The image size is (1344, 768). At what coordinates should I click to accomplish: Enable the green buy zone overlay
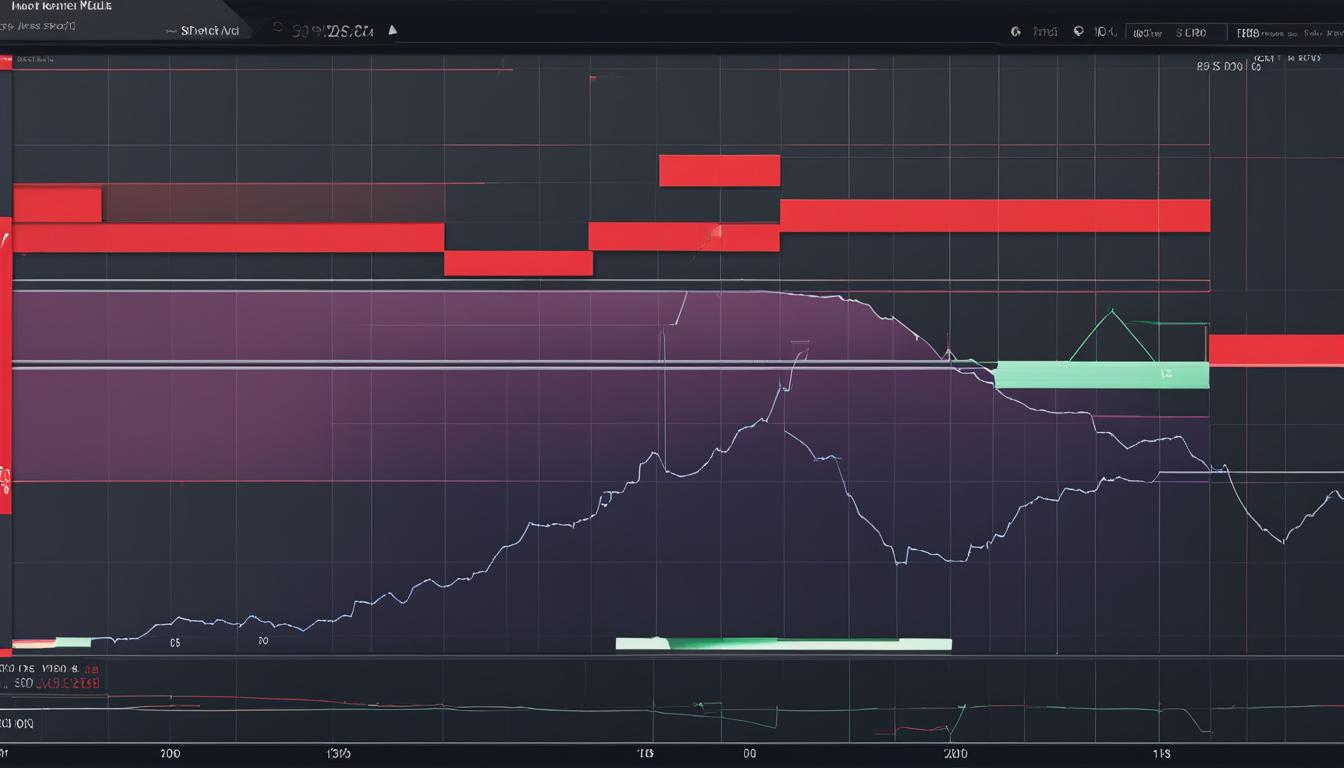(1100, 372)
